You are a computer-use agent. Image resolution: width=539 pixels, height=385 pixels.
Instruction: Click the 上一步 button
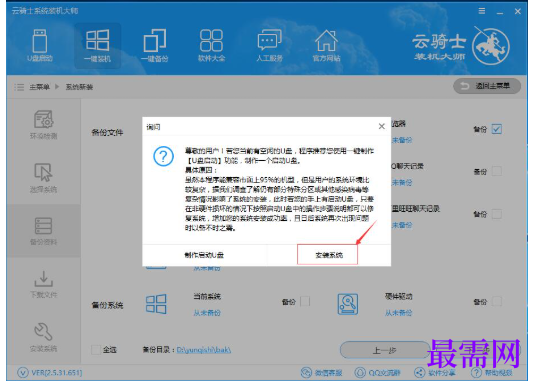[x=384, y=351]
